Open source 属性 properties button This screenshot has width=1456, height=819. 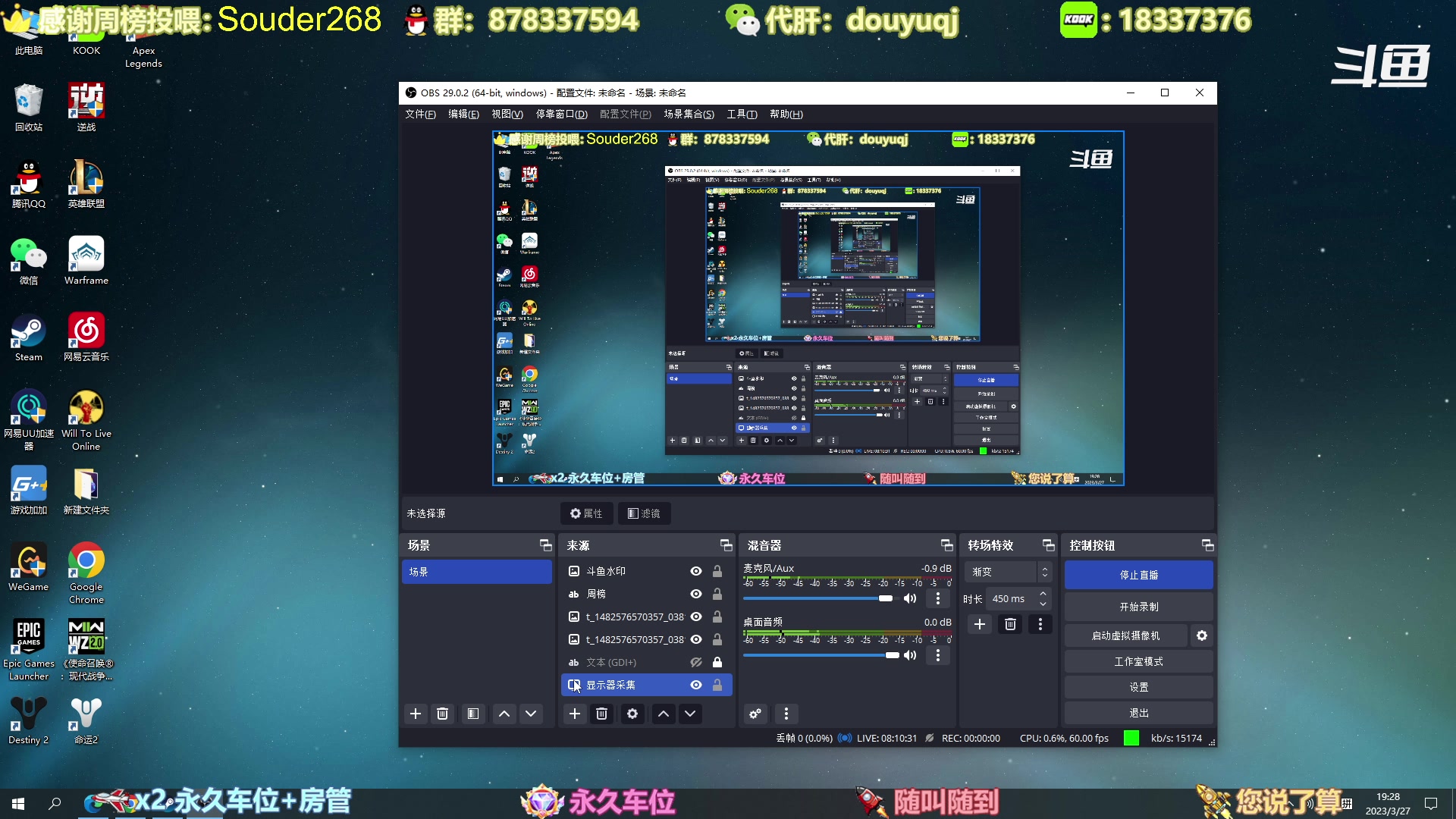coord(586,513)
